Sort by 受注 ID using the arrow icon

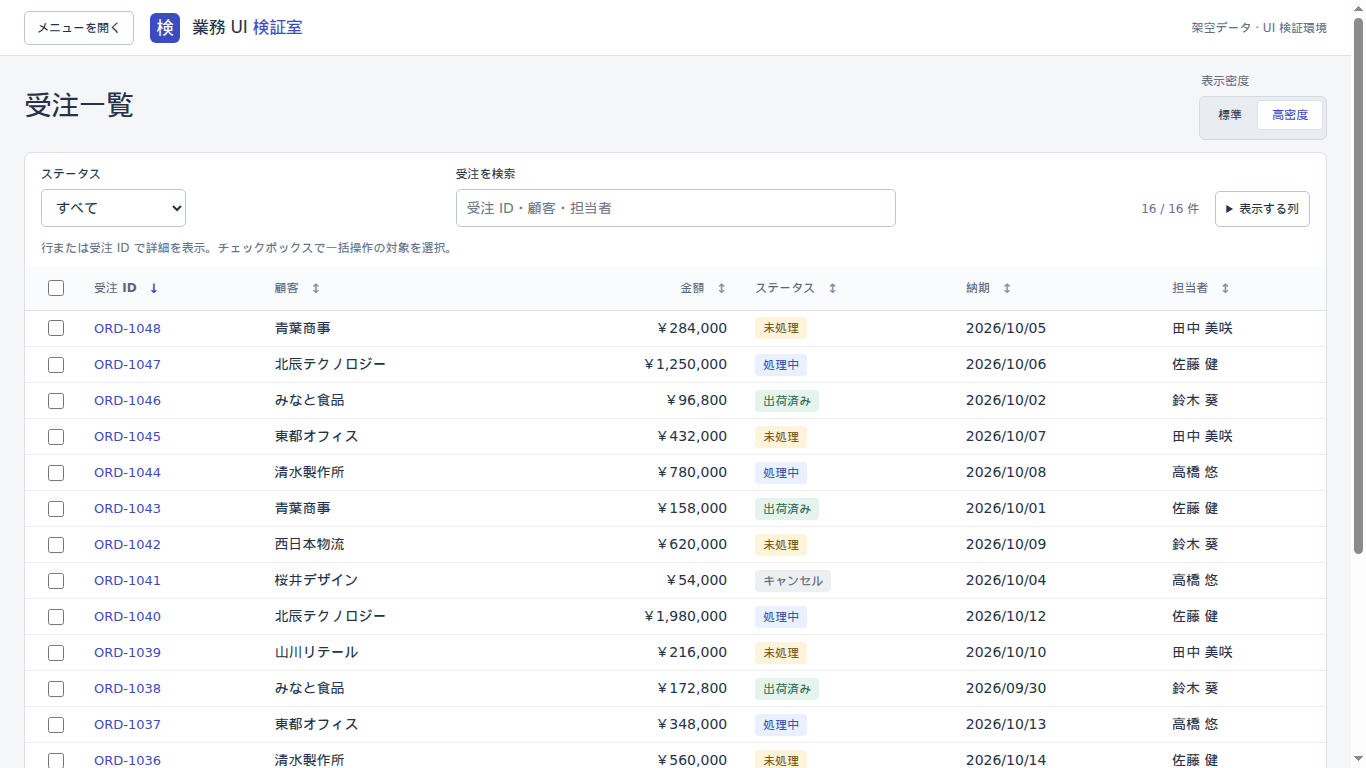[154, 288]
